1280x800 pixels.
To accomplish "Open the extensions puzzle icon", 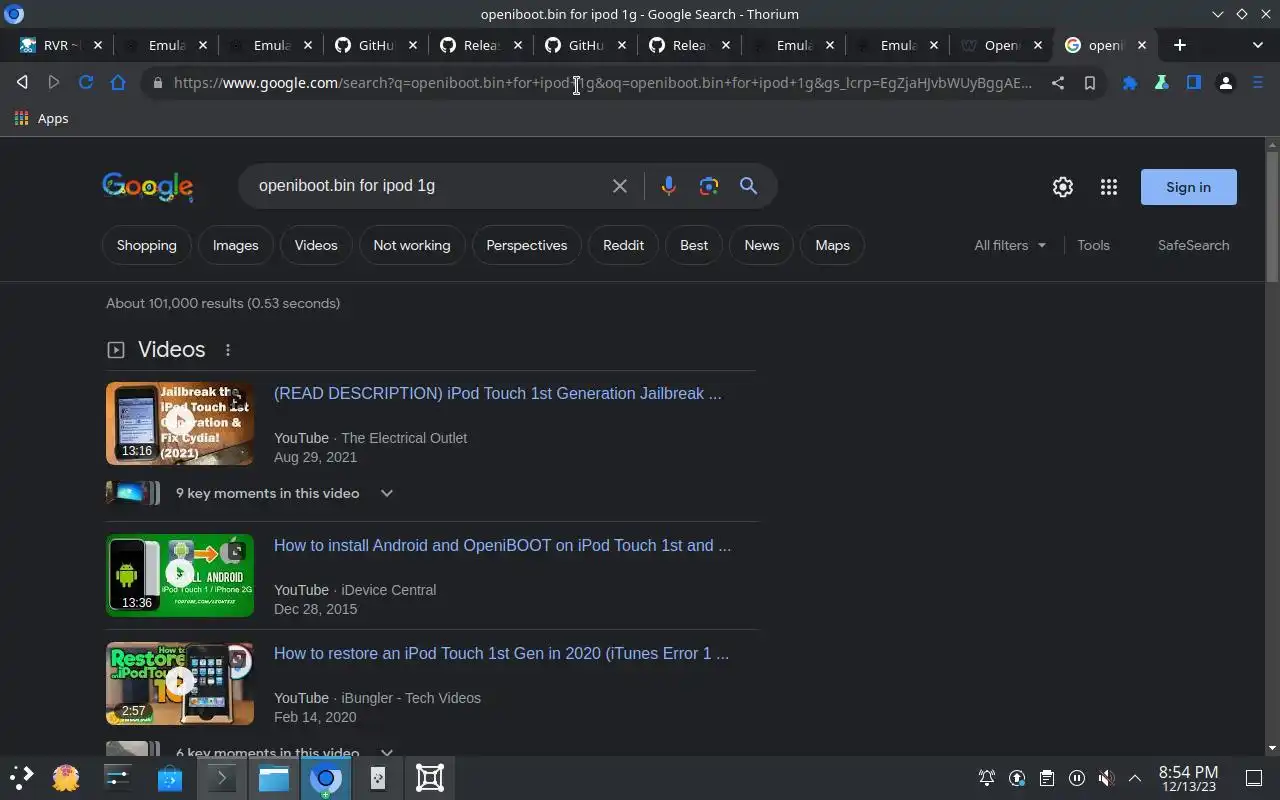I will tap(1130, 83).
